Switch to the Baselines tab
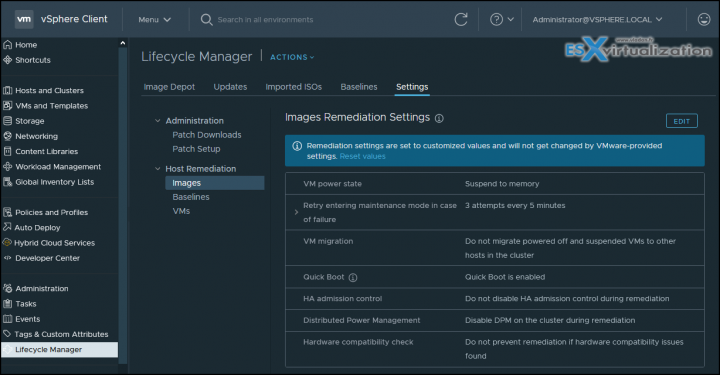This screenshot has height=375, width=720. [x=359, y=87]
